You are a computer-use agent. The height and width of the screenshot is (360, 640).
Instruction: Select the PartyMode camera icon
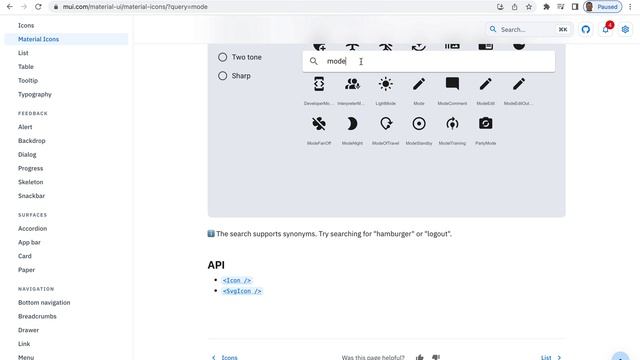point(485,123)
